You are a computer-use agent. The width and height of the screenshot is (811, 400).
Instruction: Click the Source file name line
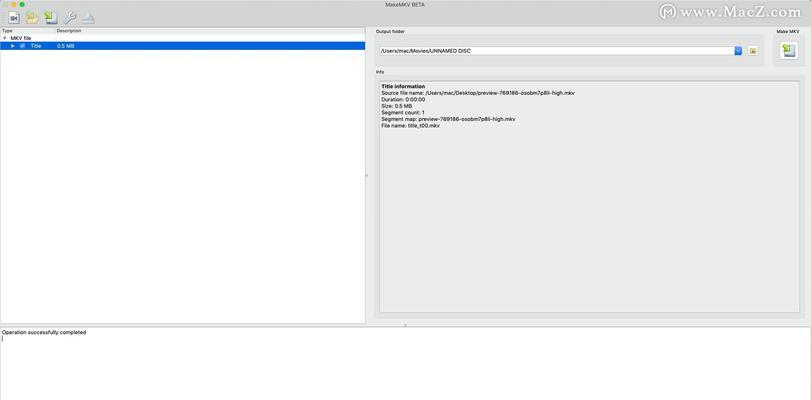478,93
